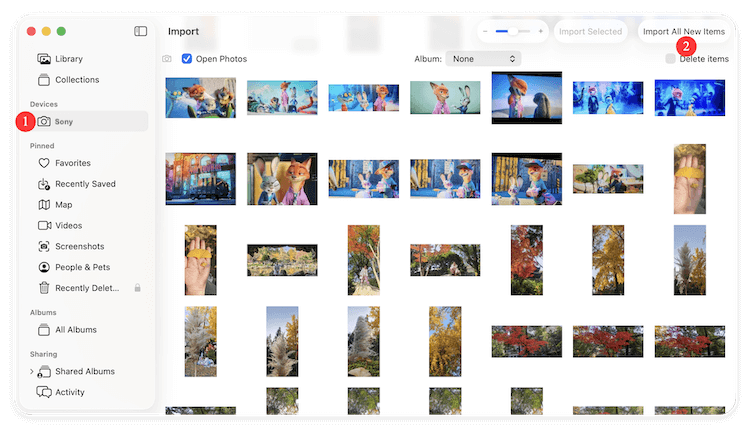Click the minus zoom-out icon
The image size is (750, 429).
[485, 32]
